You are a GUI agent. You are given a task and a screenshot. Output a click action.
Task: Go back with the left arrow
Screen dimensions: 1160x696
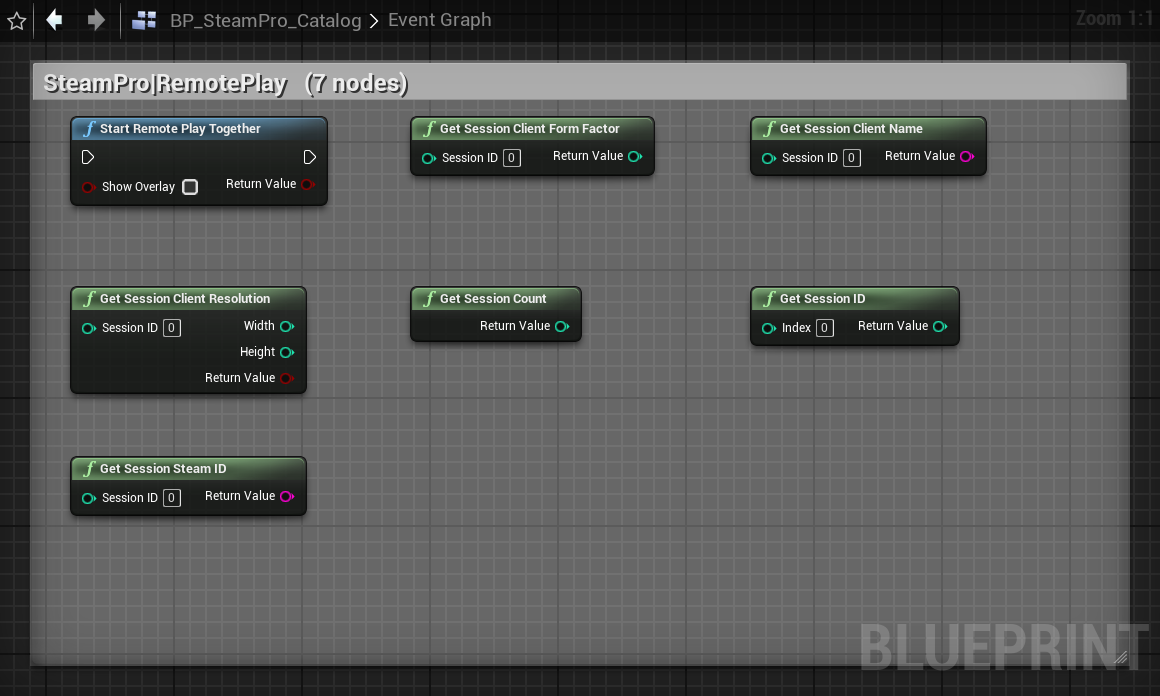click(55, 20)
